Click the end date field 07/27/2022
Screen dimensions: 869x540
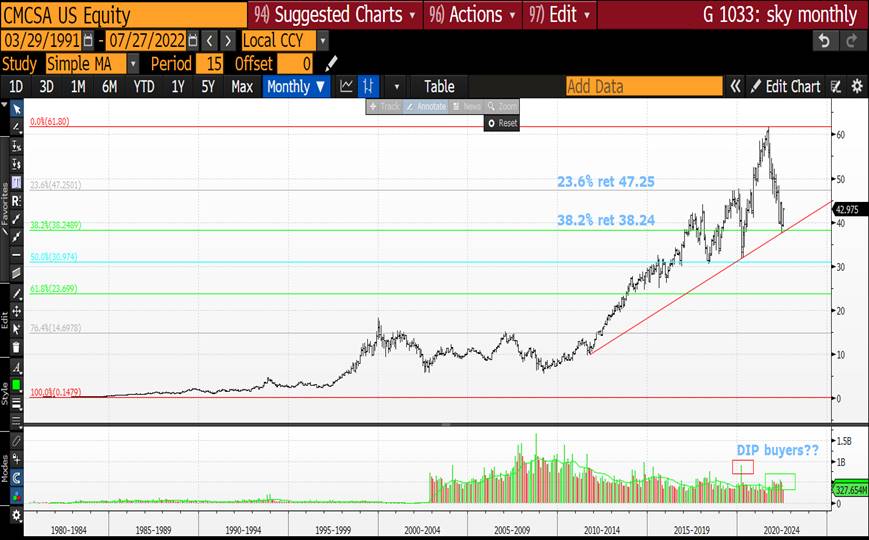146,40
